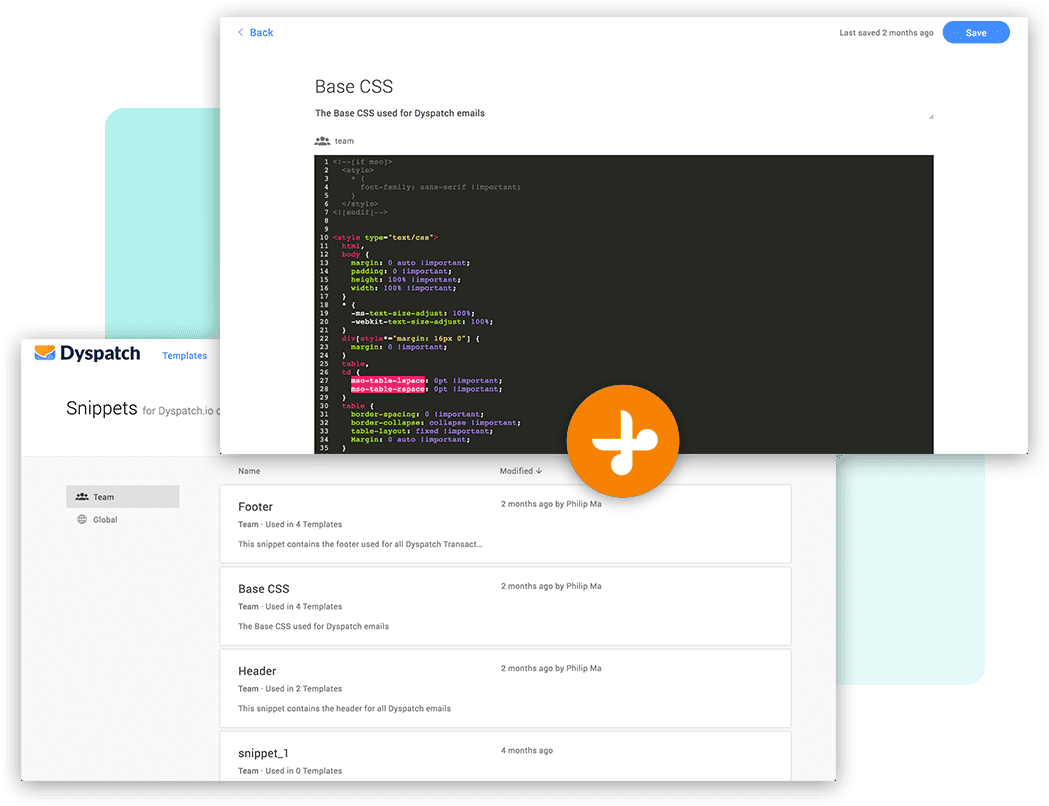Click line number 10 in code gutter
This screenshot has width=1049, height=806.
pyautogui.click(x=324, y=237)
